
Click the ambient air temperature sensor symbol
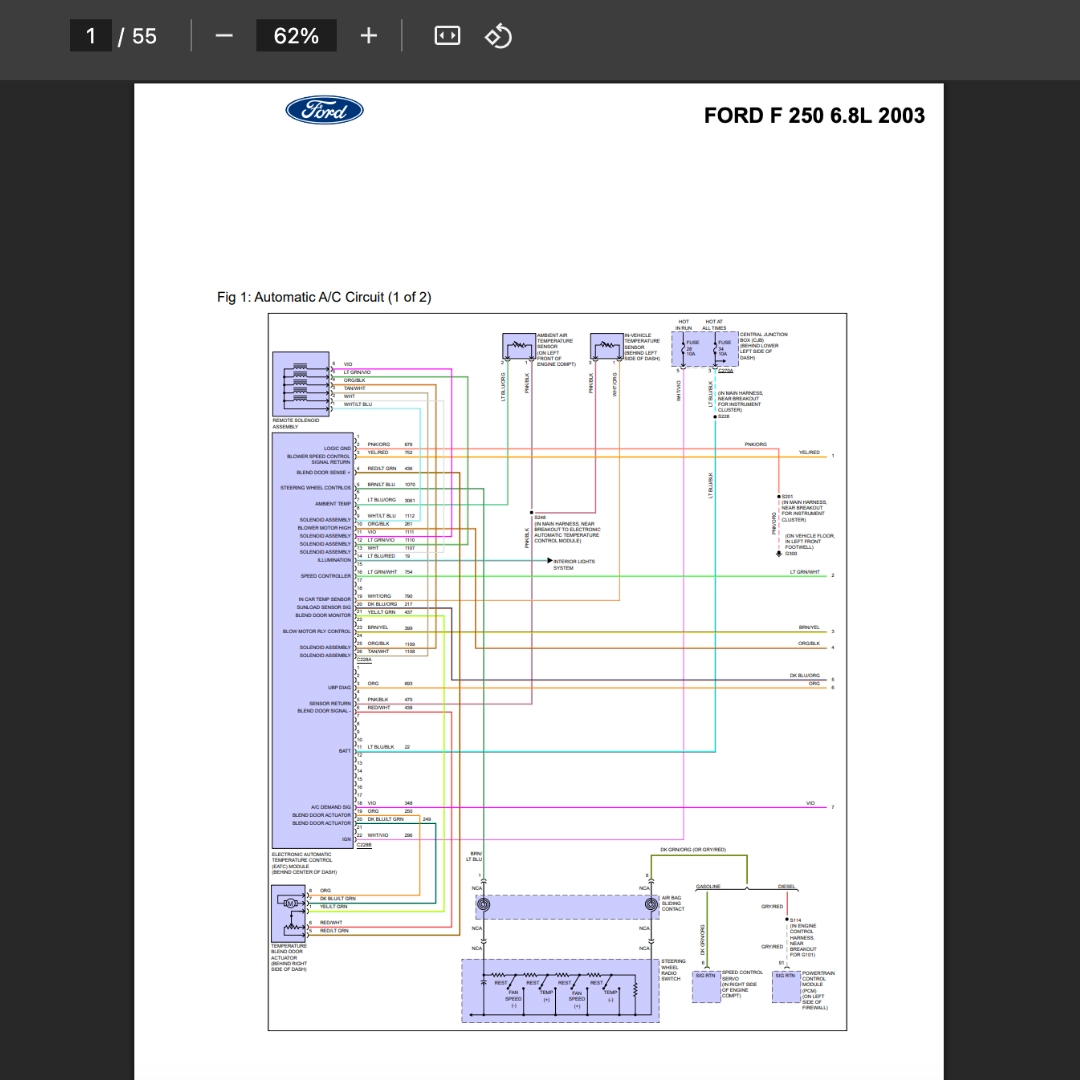519,346
